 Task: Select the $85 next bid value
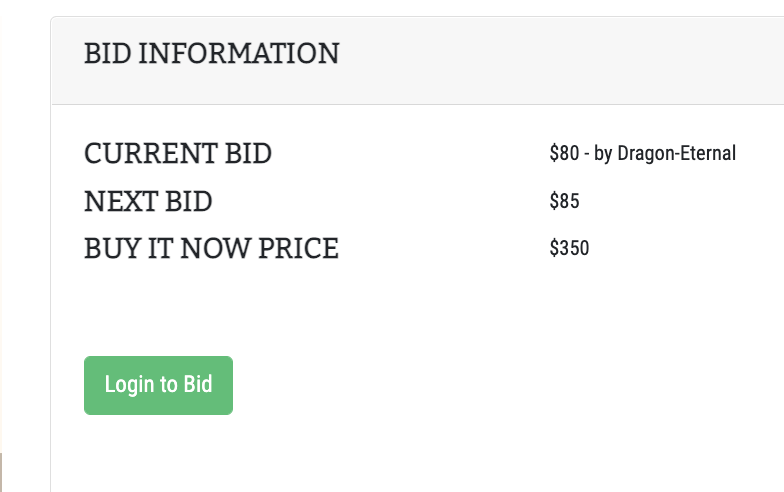pyautogui.click(x=564, y=201)
